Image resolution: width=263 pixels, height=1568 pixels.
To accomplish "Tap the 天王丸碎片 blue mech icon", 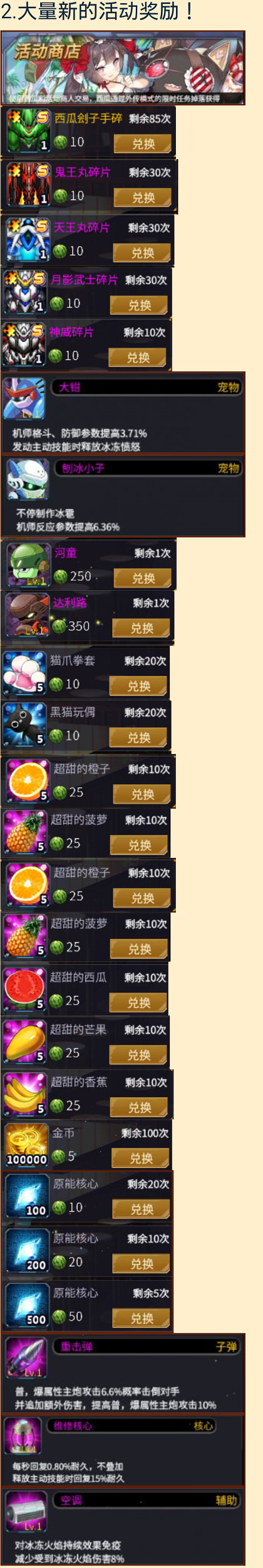I will tap(27, 240).
